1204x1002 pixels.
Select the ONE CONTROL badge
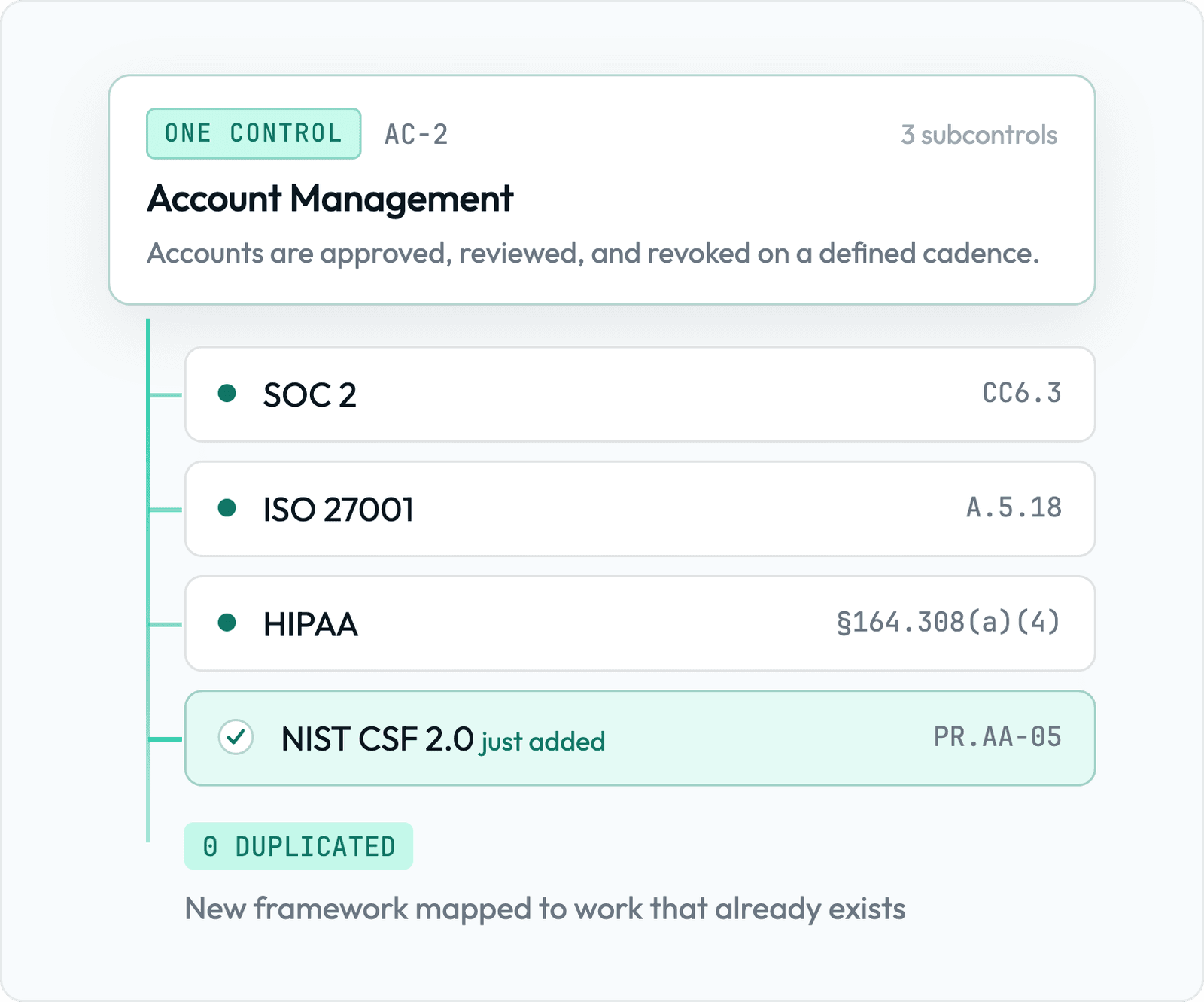coord(254,133)
